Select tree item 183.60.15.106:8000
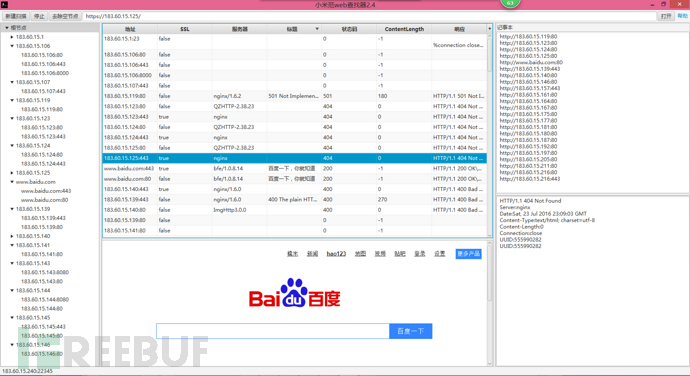This screenshot has width=690, height=376. 45,73
